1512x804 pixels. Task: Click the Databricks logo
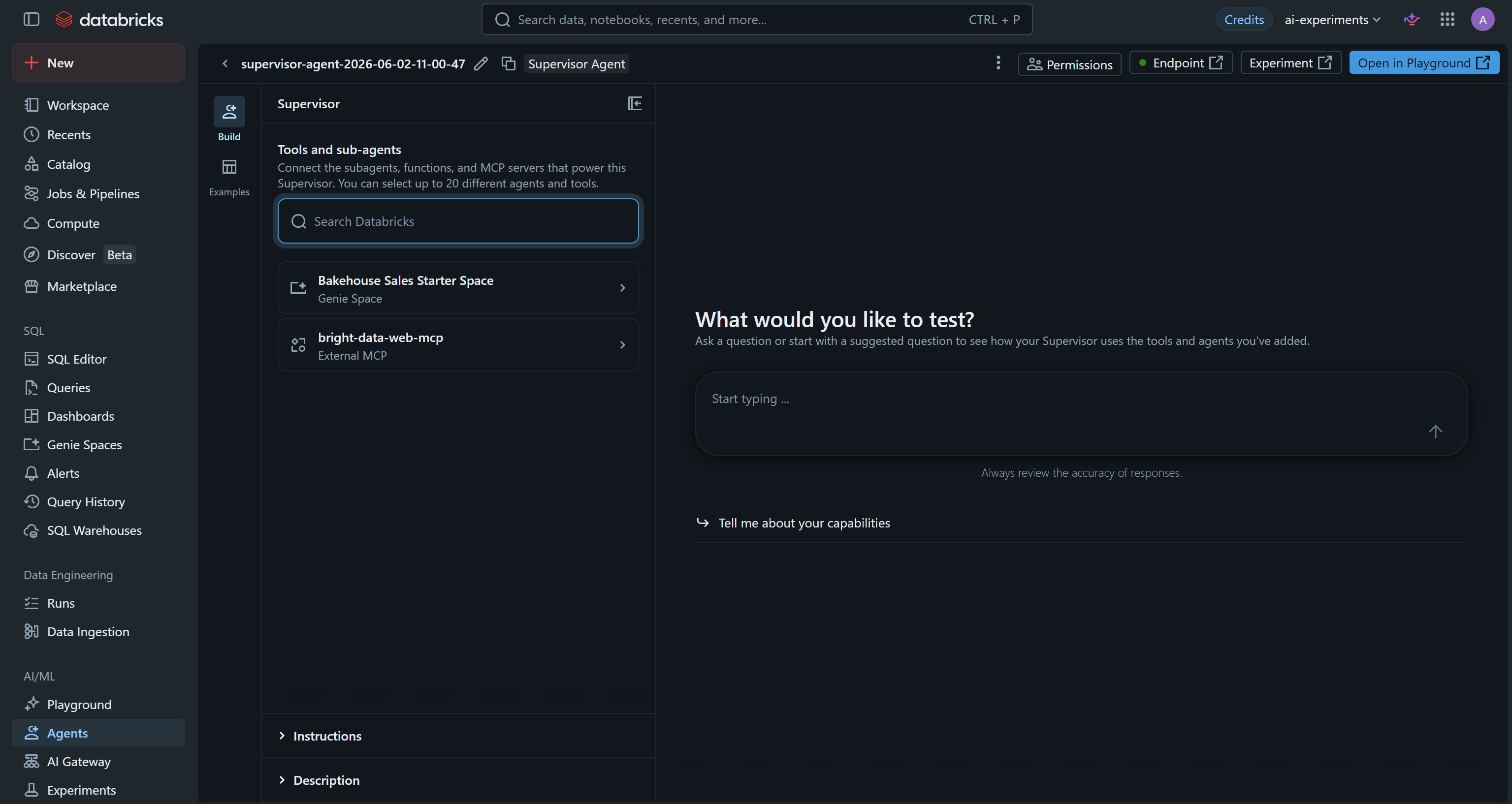pyautogui.click(x=110, y=20)
